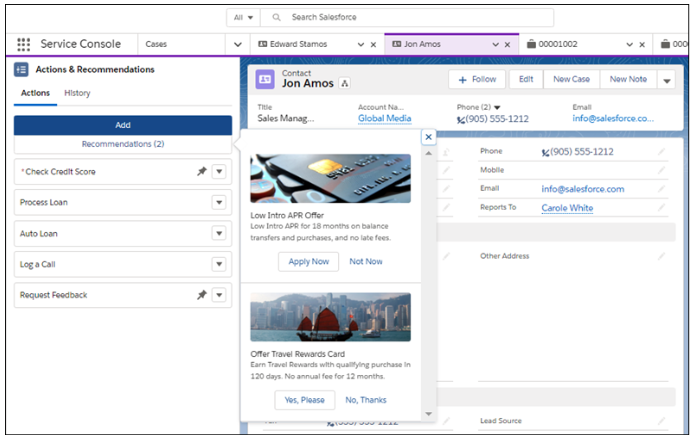Click No, Thanks on Travel Rewards Card

point(366,400)
